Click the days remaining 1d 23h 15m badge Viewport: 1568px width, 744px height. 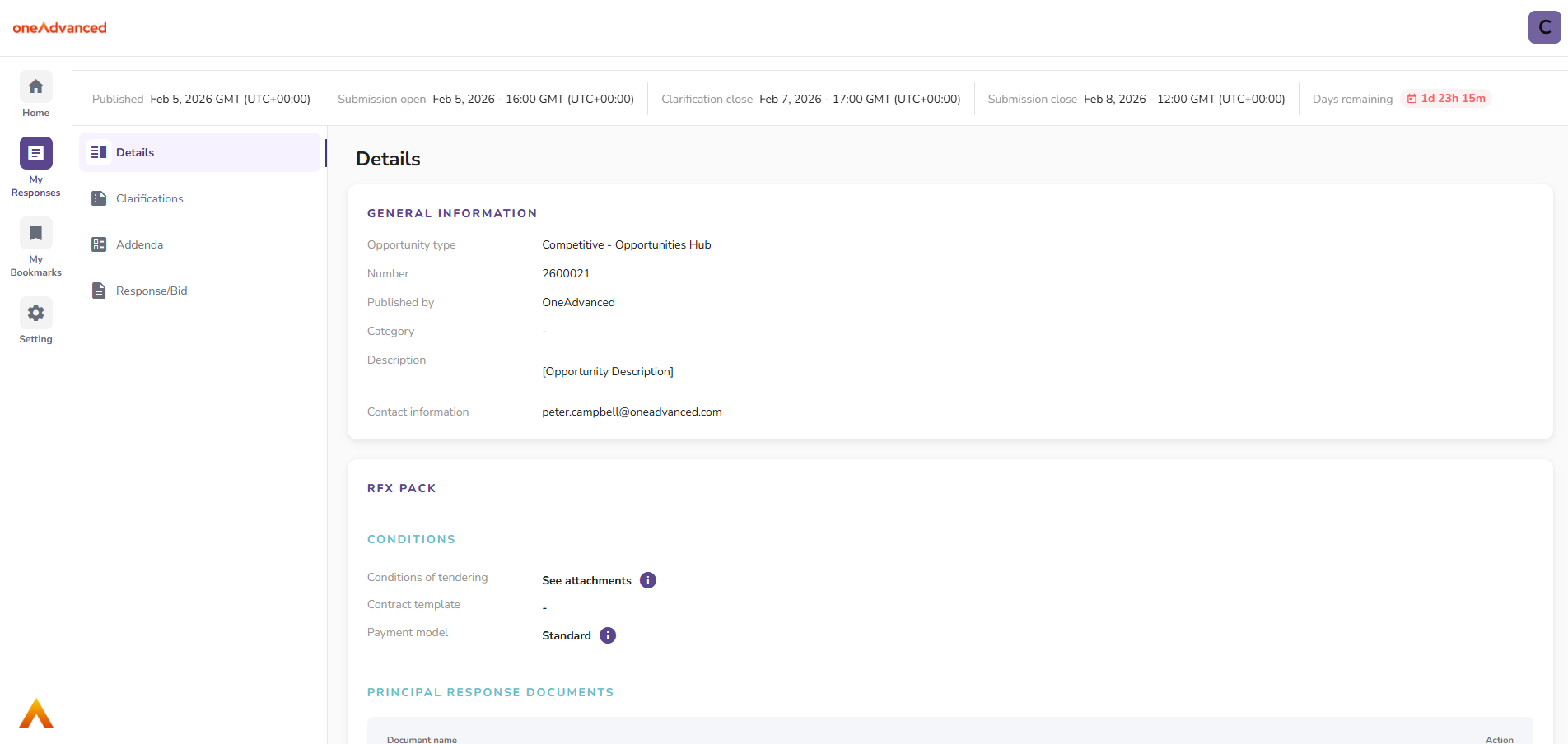[1446, 99]
